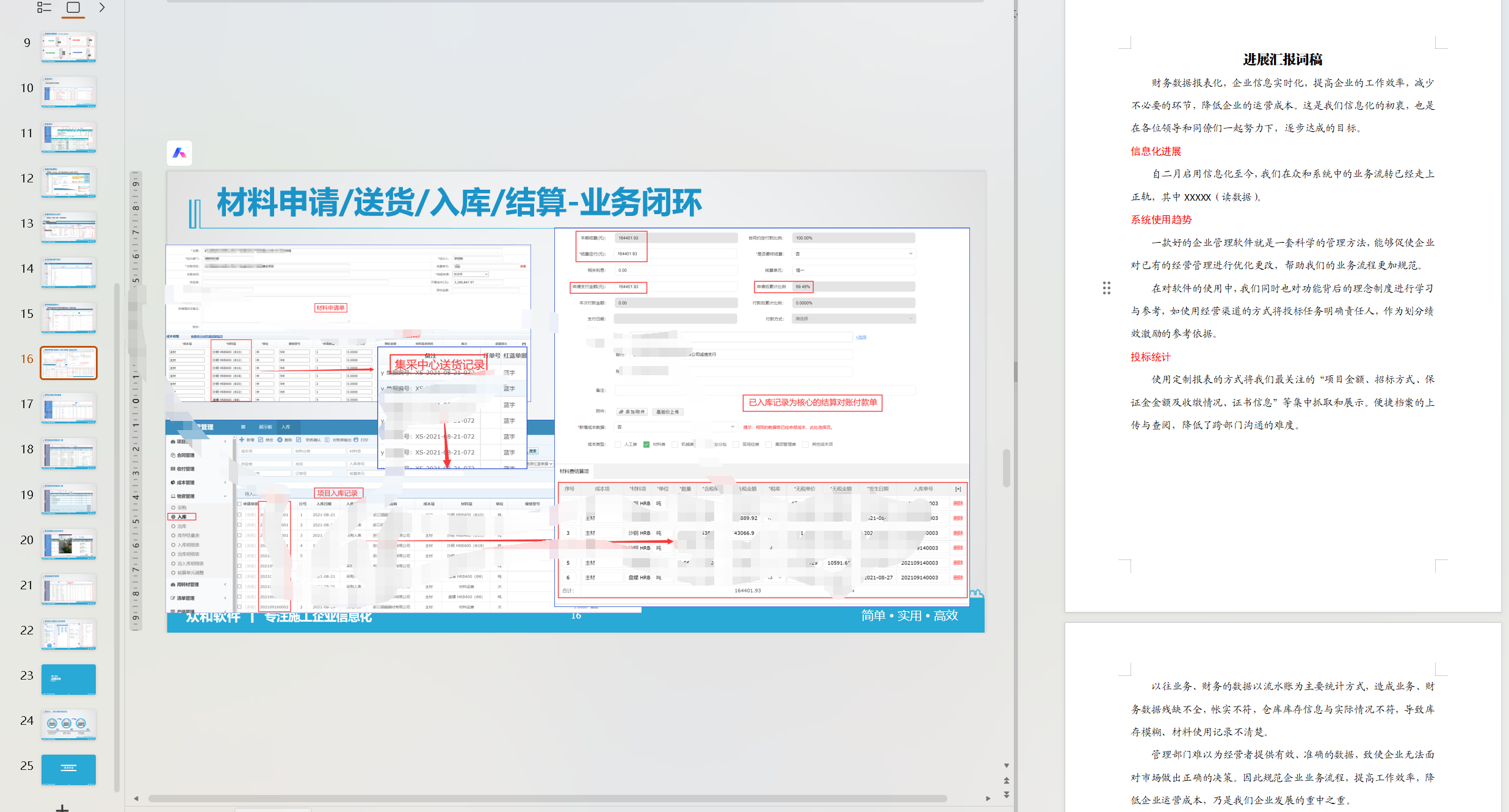Viewport: 1509px width, 812px height.
Task: Open slide 9 thumbnail
Action: pyautogui.click(x=68, y=47)
